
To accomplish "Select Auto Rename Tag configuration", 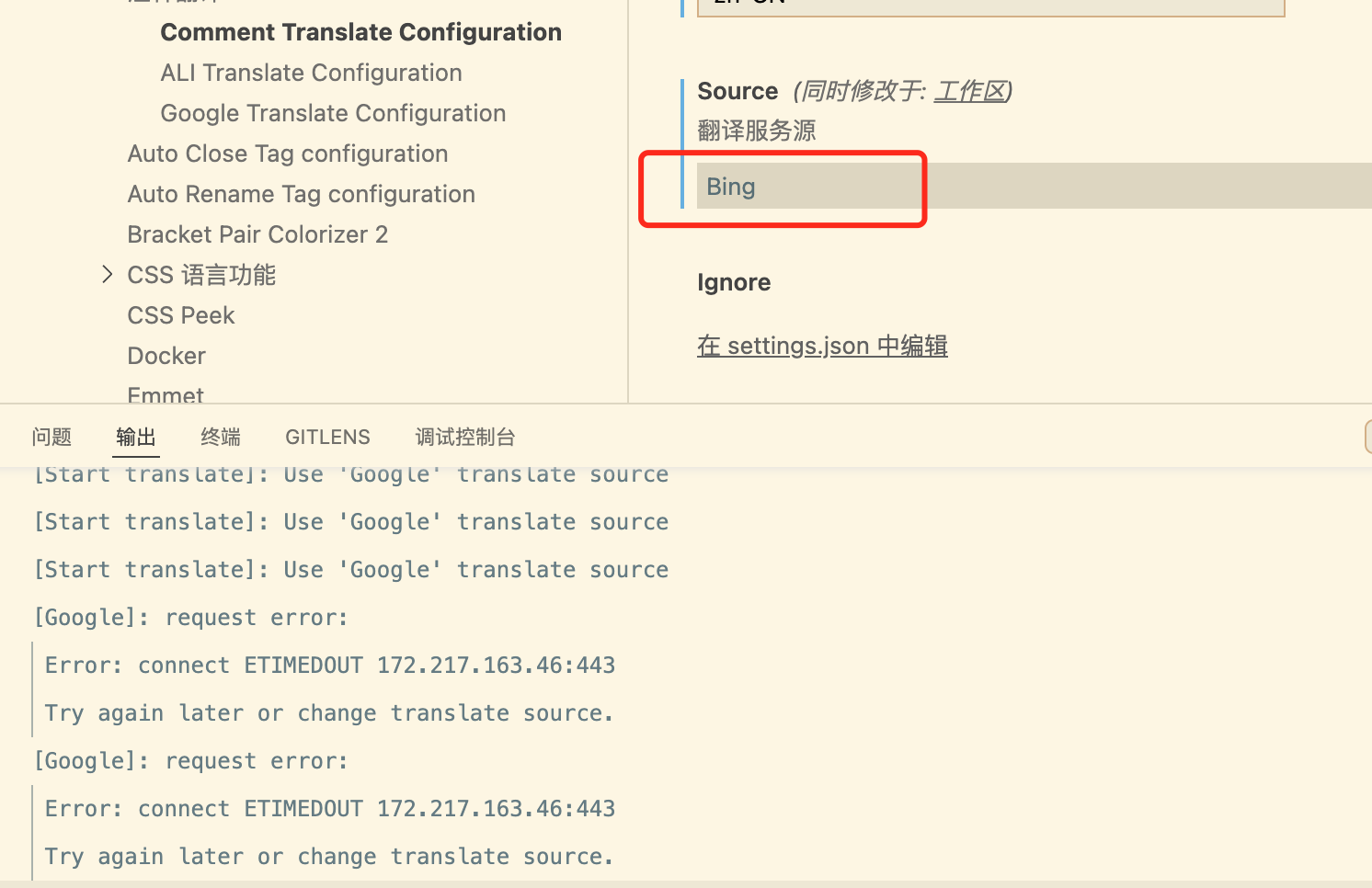I will (301, 193).
